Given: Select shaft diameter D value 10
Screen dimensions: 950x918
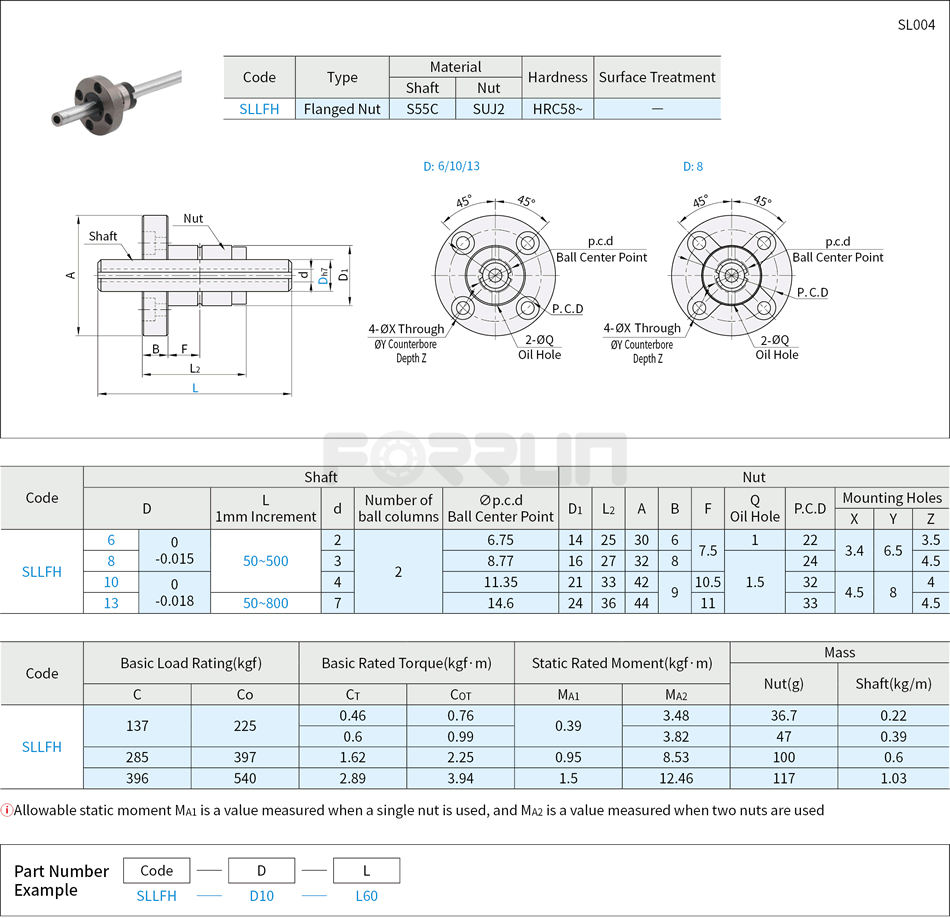Looking at the screenshot, I should click(111, 582).
